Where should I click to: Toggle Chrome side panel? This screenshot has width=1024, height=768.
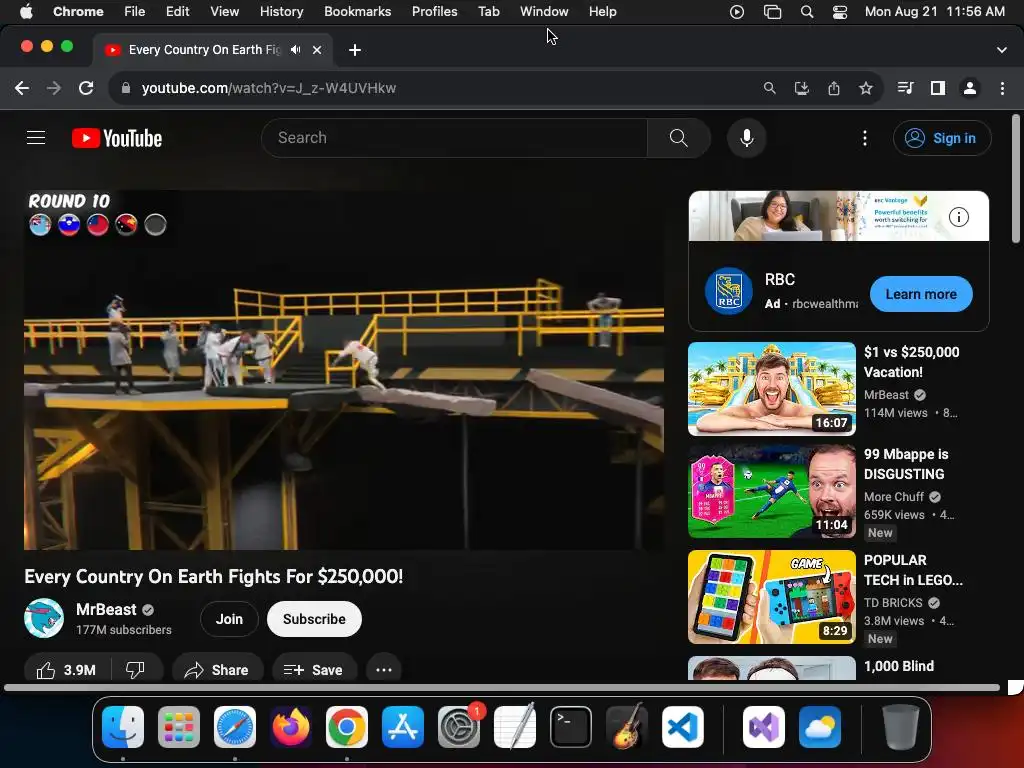point(938,88)
